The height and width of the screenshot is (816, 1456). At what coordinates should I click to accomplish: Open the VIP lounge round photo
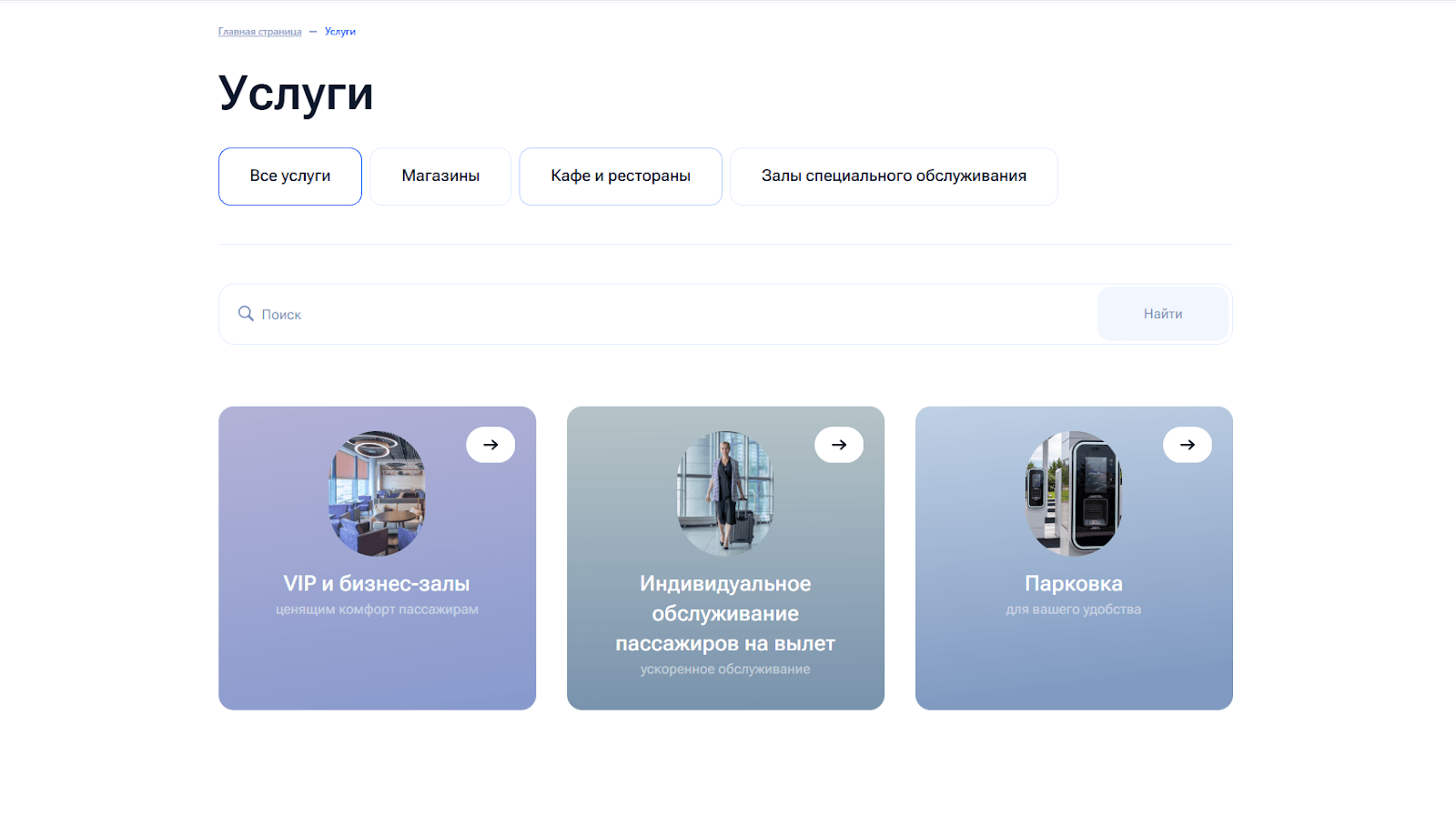tap(377, 493)
